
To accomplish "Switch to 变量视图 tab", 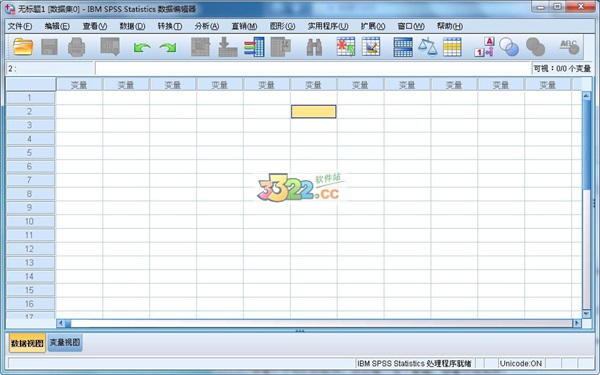I will 65,342.
